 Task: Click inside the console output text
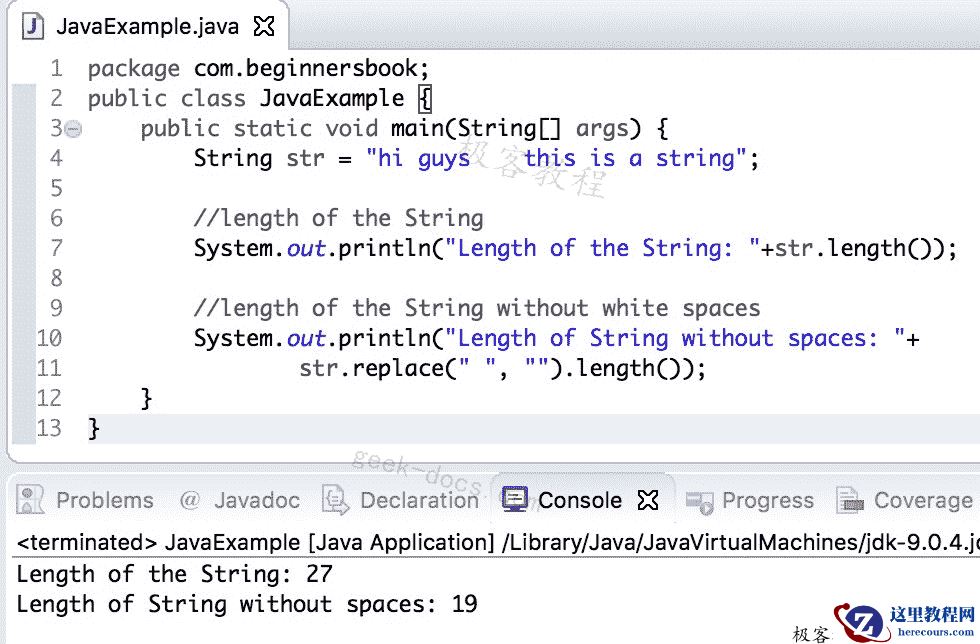[200, 590]
